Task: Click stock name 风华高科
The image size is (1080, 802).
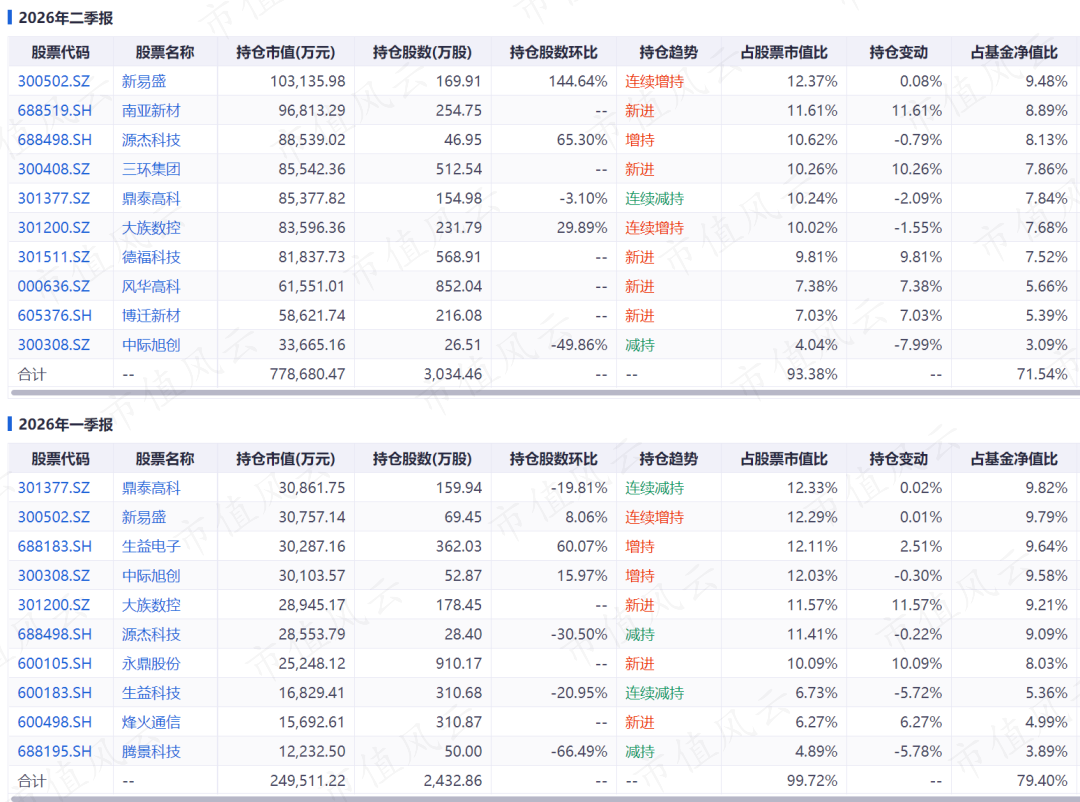Action: (151, 286)
